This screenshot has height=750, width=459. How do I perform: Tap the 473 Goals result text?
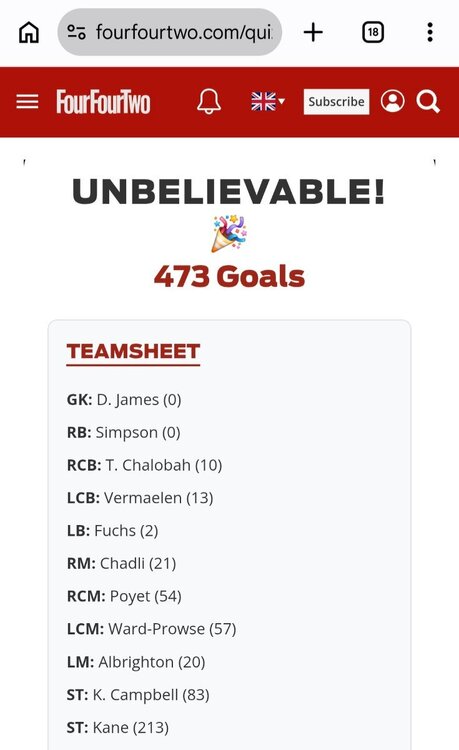229,276
